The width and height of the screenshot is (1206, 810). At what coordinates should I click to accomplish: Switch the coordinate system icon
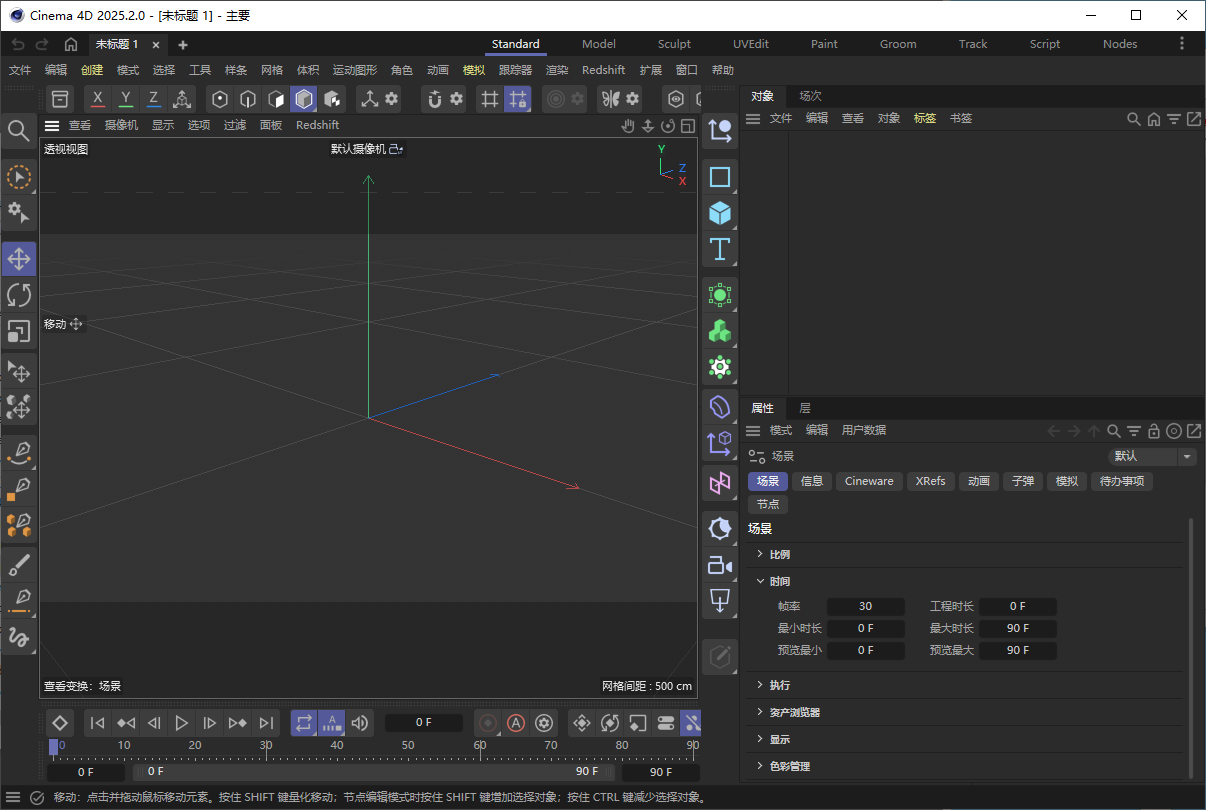pyautogui.click(x=181, y=98)
